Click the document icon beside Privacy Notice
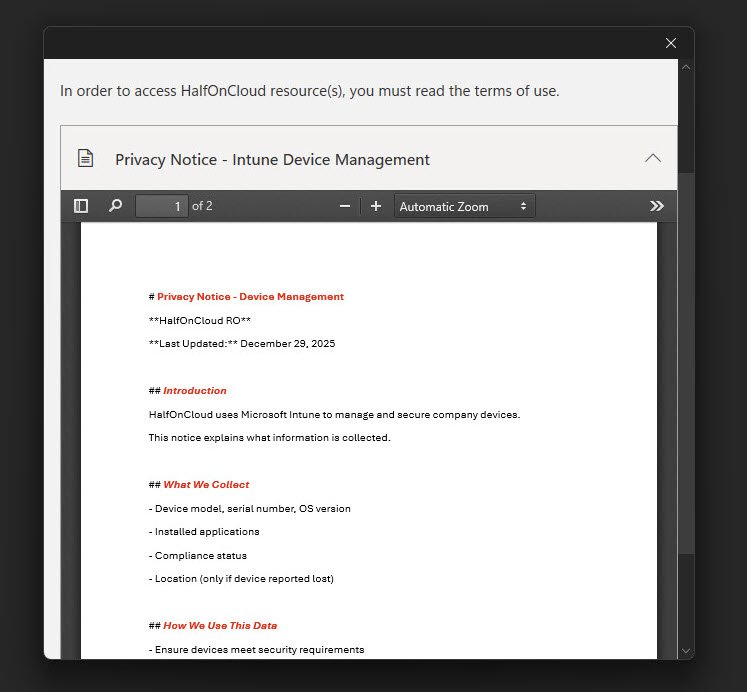 [86, 159]
